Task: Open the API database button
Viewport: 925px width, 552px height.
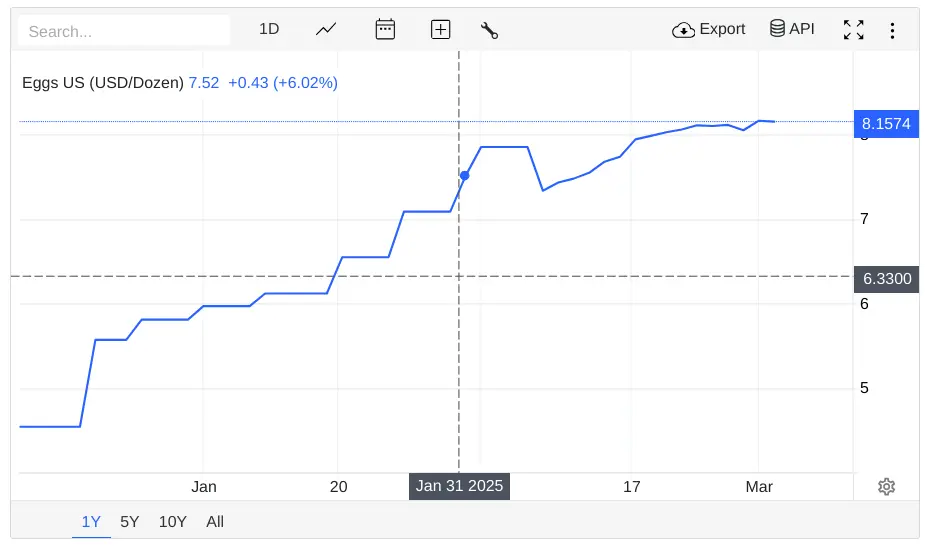Action: [x=791, y=30]
